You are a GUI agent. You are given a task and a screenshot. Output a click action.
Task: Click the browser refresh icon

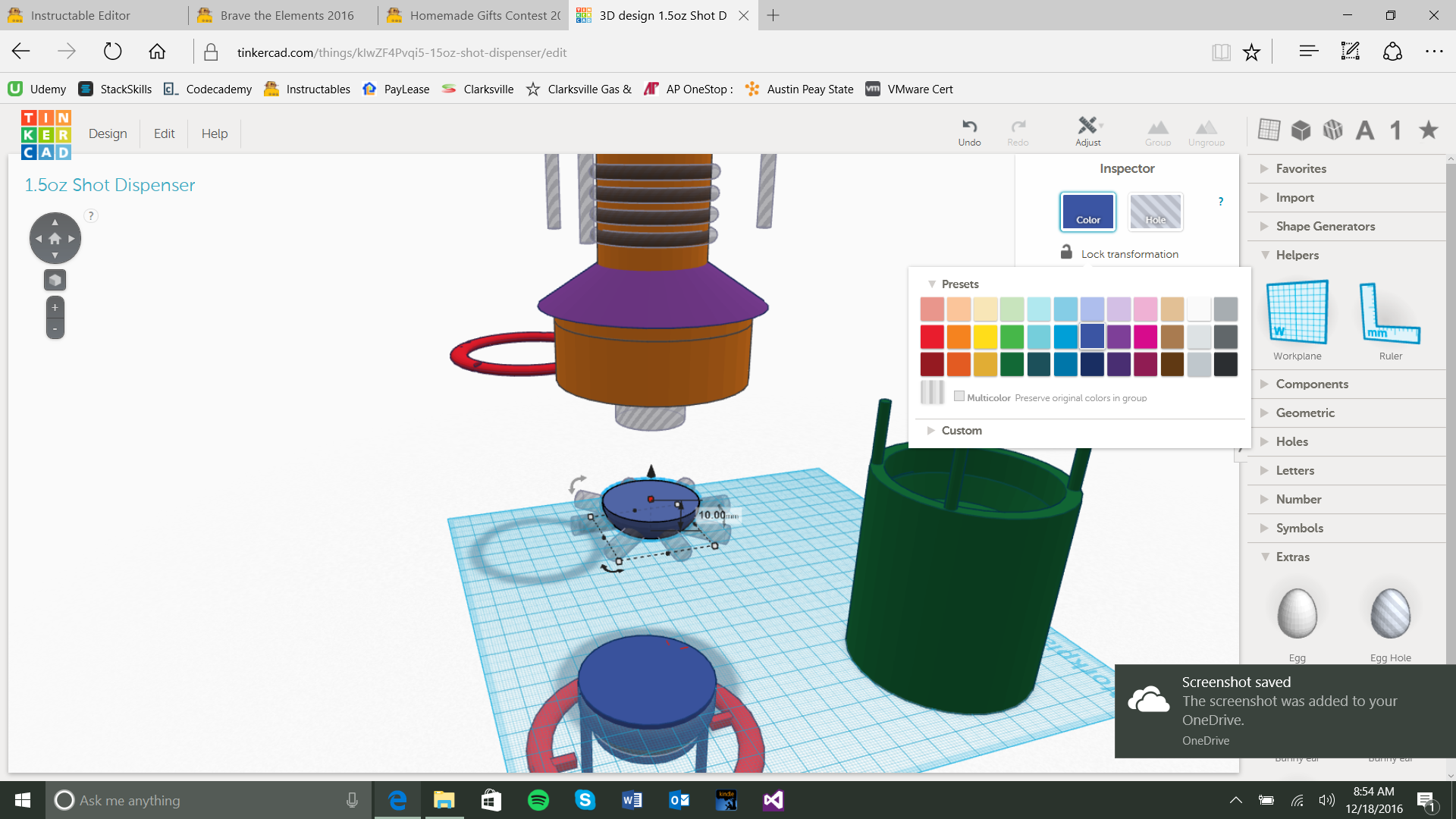[112, 52]
